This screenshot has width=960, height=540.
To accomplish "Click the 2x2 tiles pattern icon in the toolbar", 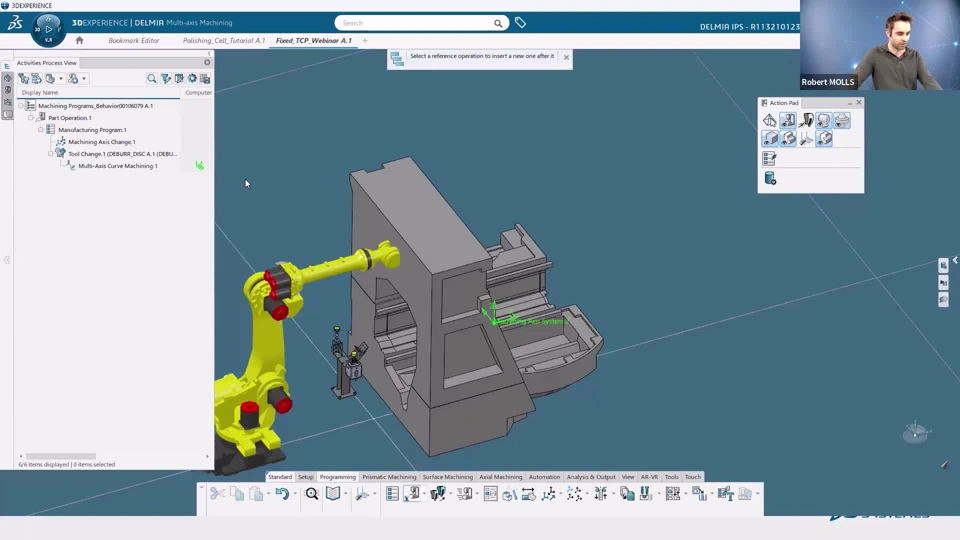I will pos(672,493).
